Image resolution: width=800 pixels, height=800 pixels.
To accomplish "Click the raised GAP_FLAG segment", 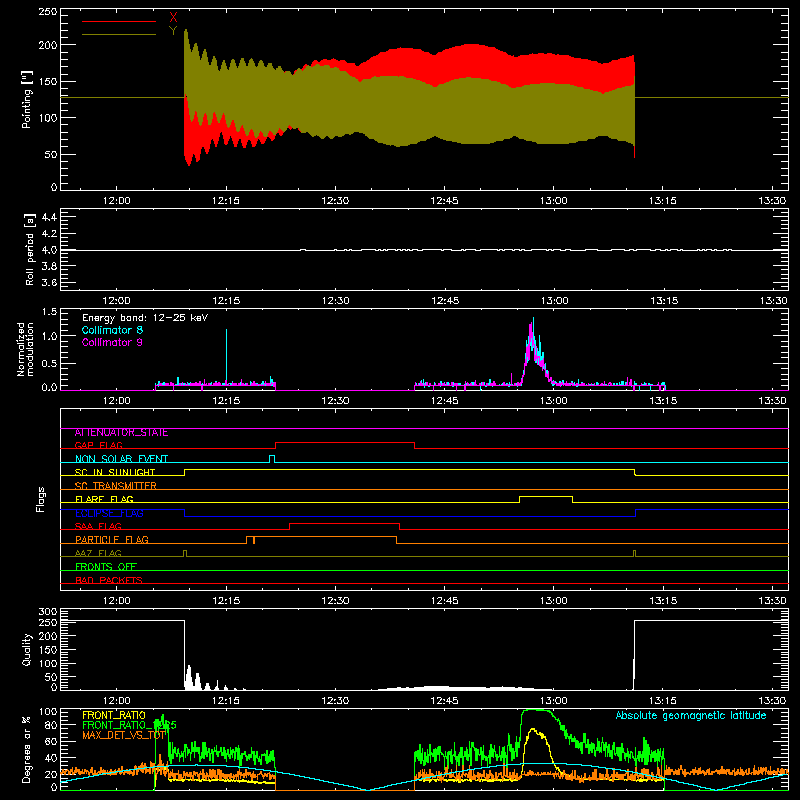I will point(345,442).
